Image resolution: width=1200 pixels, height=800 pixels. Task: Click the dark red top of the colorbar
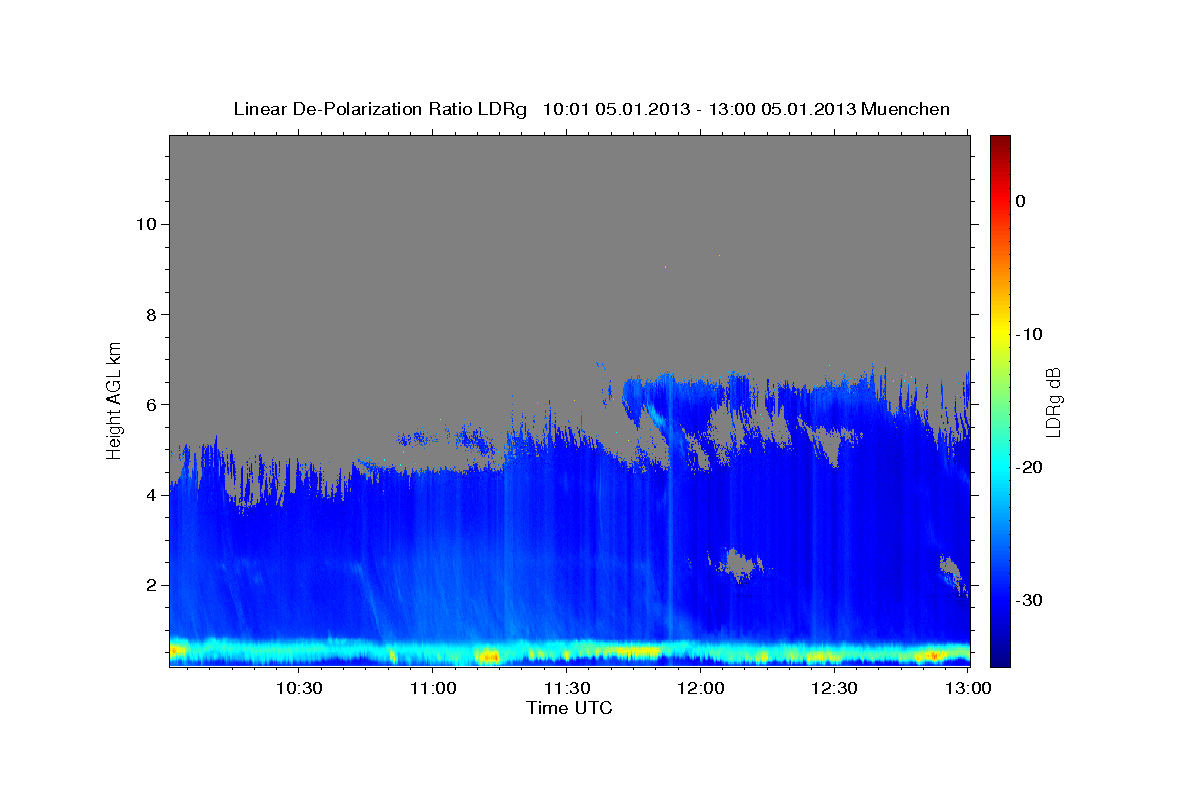[1000, 142]
